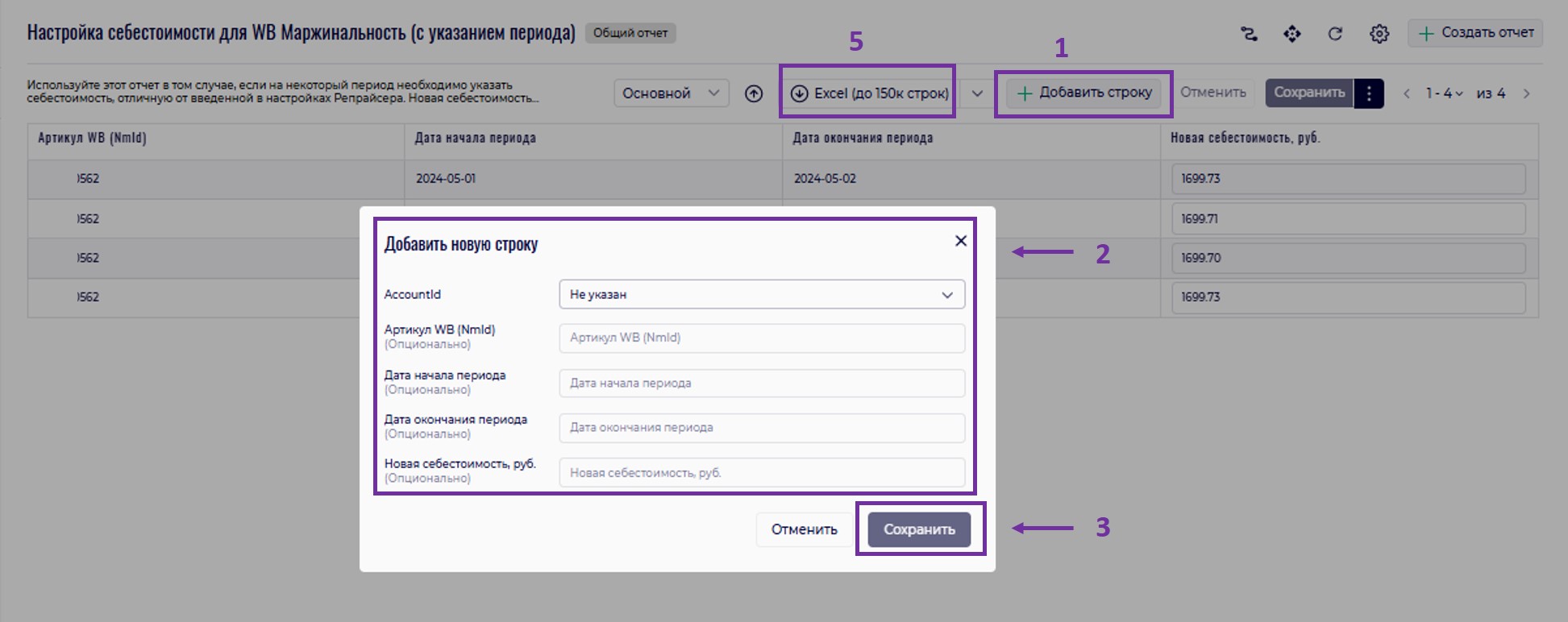Click the Новая себестоимость, руб. dialog input
The width and height of the screenshot is (1568, 622).
[x=762, y=473]
